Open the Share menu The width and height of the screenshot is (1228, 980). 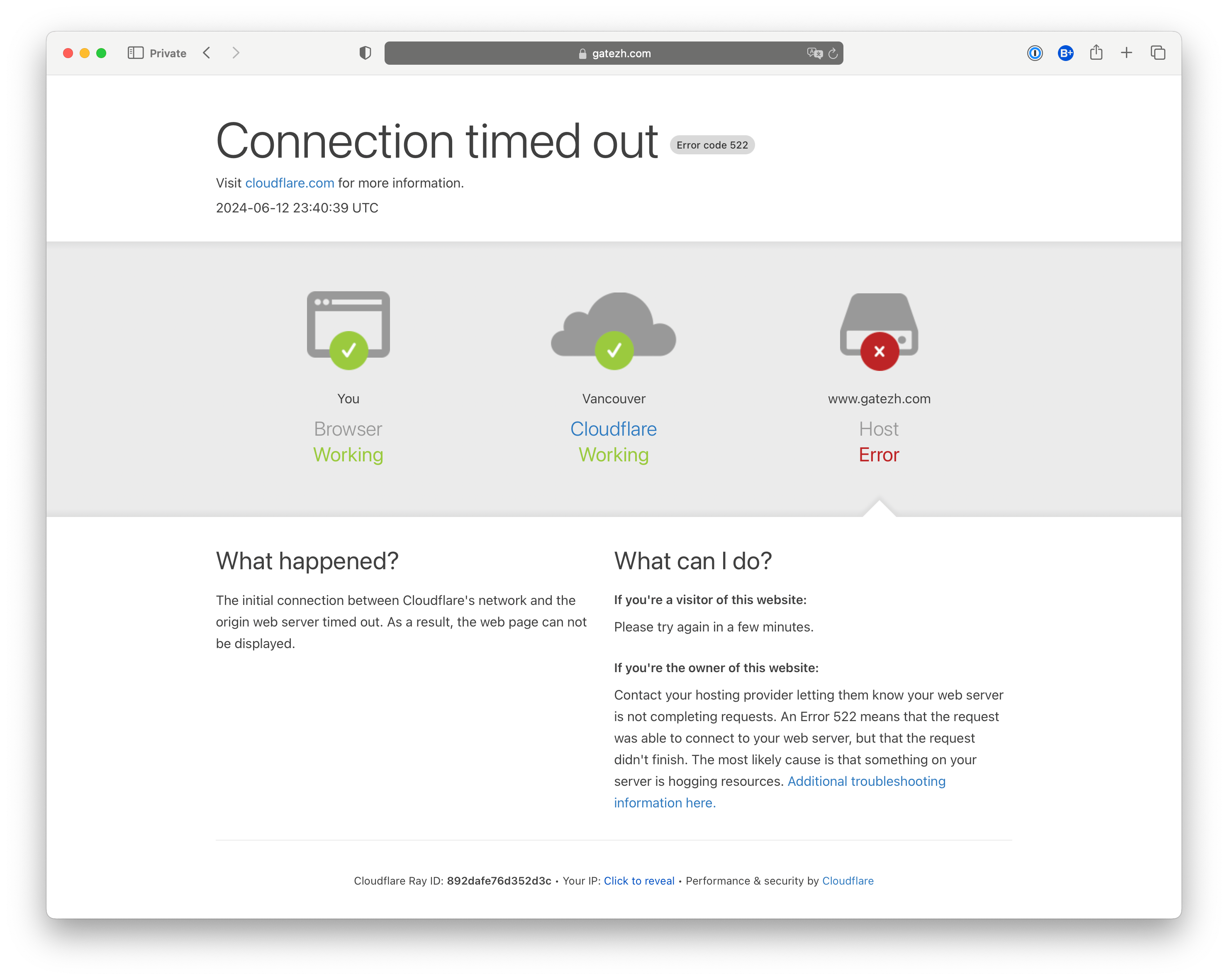click(1096, 53)
